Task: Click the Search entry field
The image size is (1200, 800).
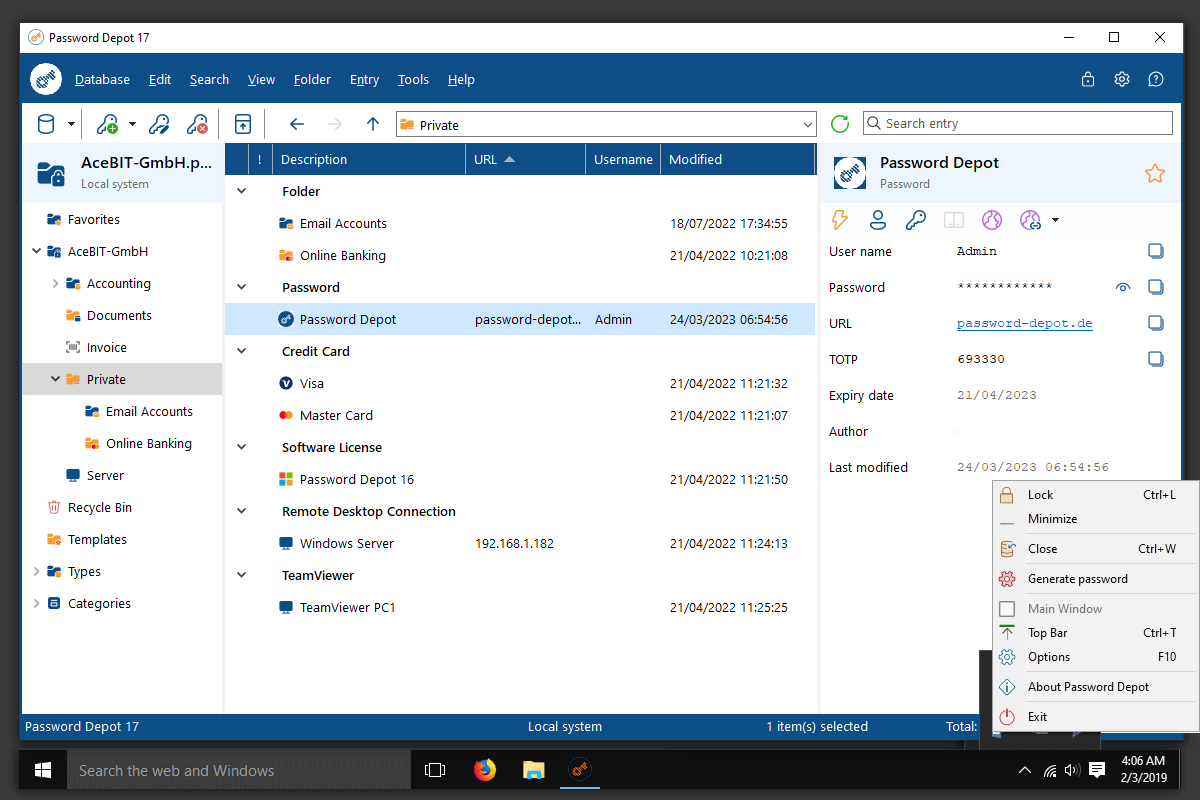Action: tap(1017, 123)
